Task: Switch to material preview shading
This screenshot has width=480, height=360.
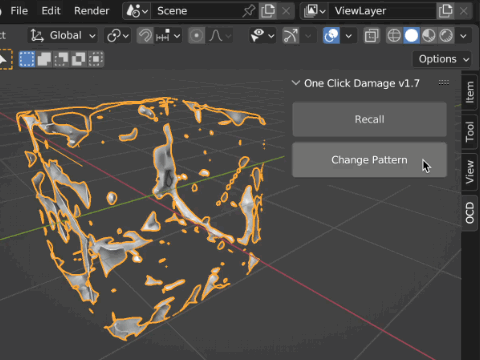Action: (x=429, y=35)
